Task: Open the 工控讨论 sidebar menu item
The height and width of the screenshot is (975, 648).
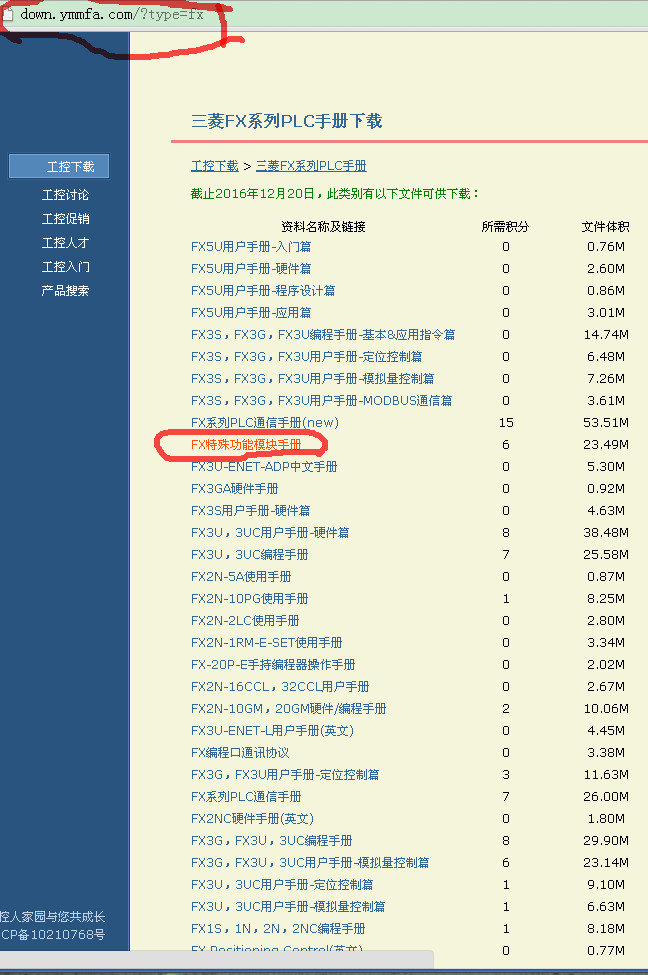Action: point(65,195)
